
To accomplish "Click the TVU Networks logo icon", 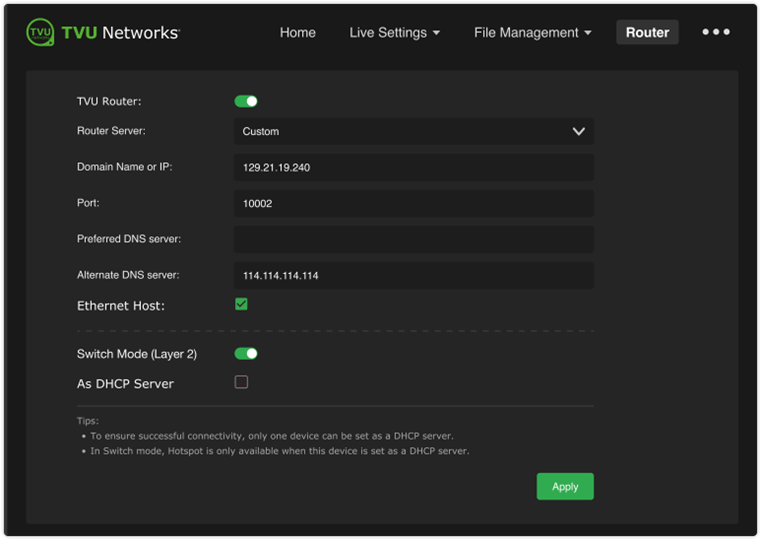I will [40, 32].
